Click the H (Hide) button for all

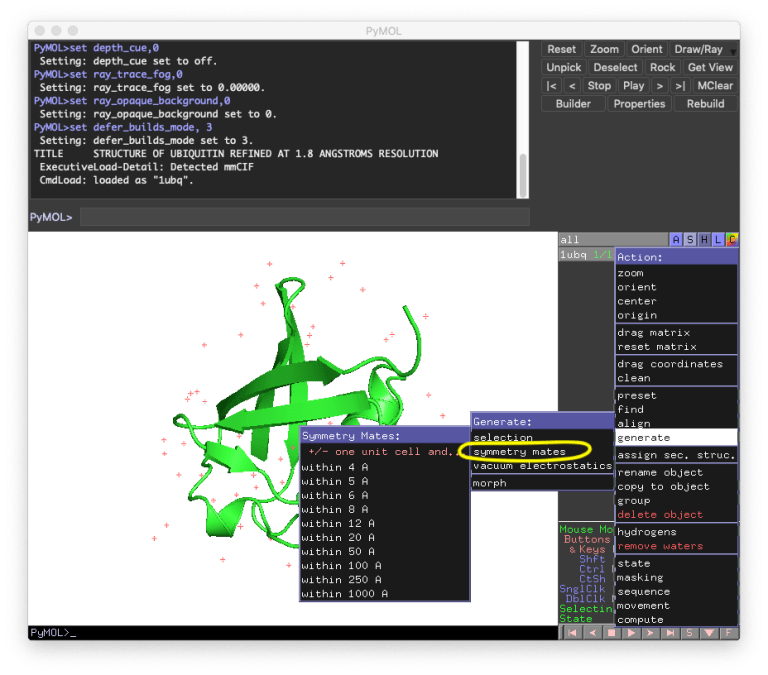click(704, 240)
